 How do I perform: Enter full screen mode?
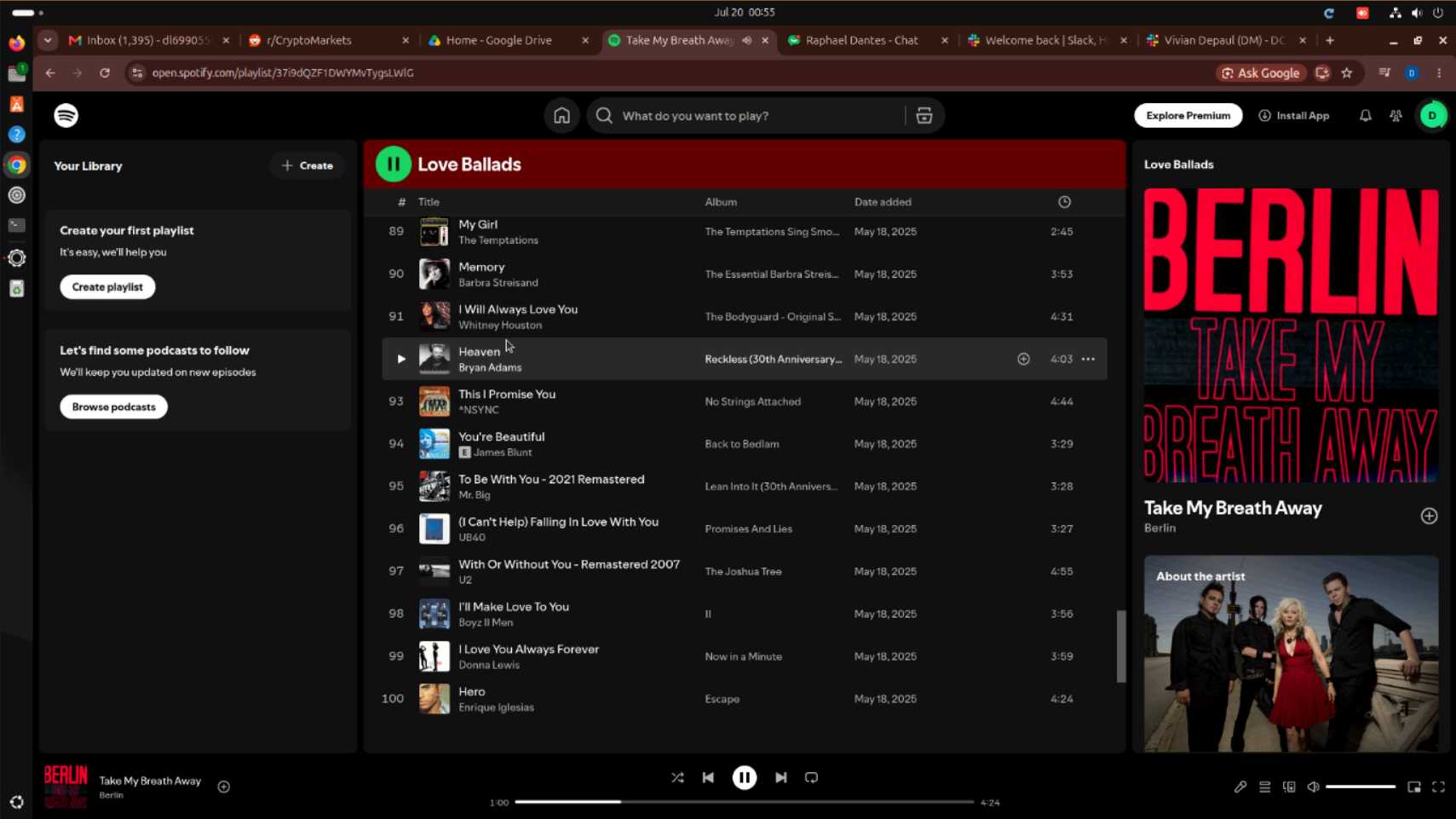click(1438, 787)
